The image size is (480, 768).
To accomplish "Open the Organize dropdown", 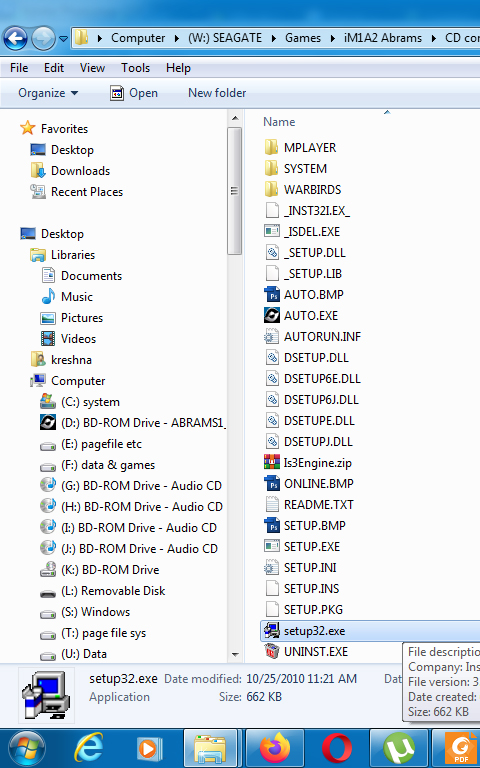I will point(48,93).
